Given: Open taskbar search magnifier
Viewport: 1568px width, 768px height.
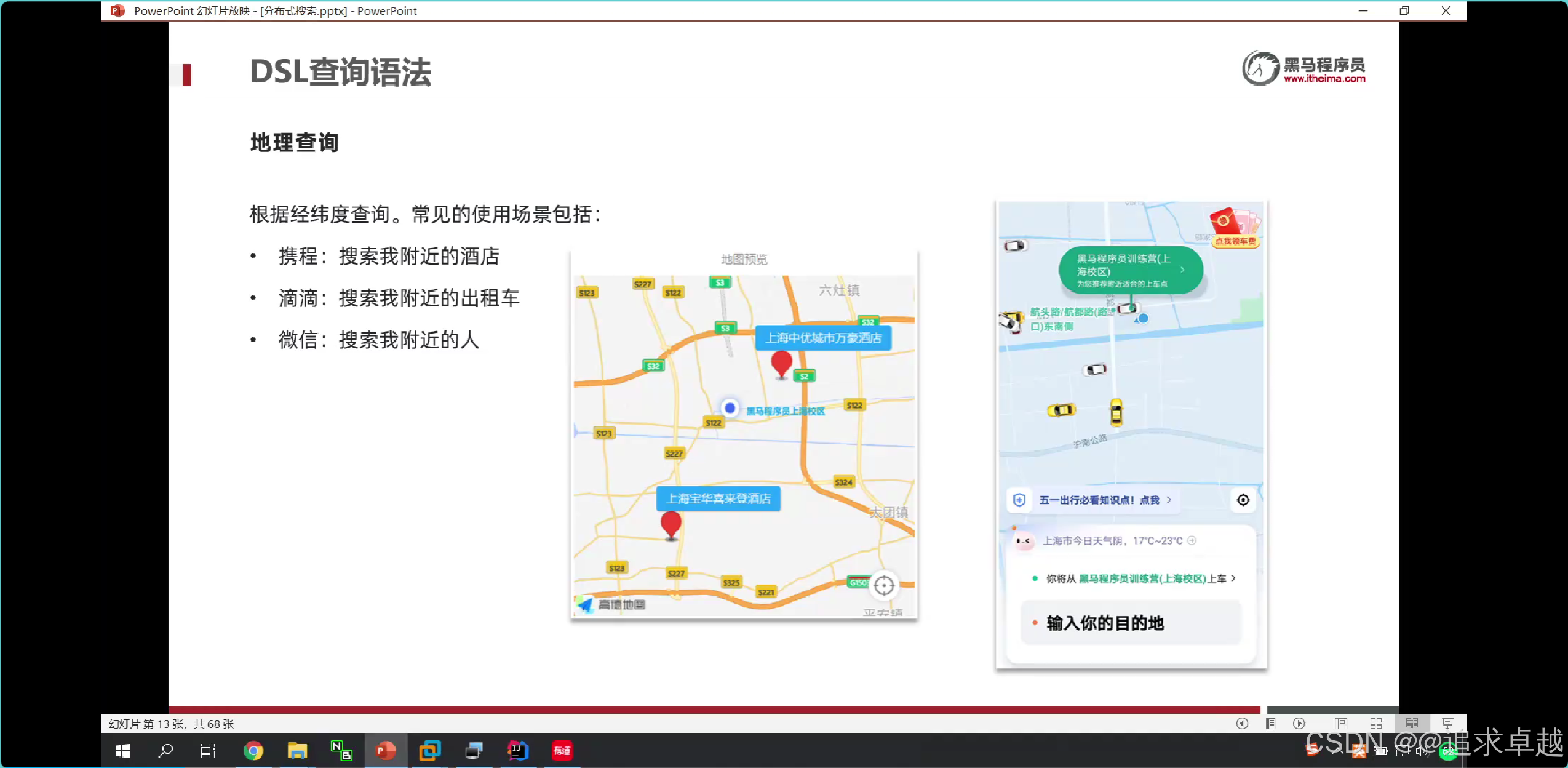Looking at the screenshot, I should pos(165,751).
